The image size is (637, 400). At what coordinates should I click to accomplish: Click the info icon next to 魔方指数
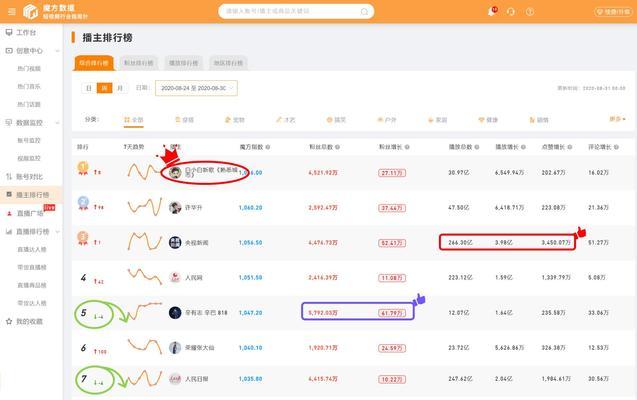point(268,147)
